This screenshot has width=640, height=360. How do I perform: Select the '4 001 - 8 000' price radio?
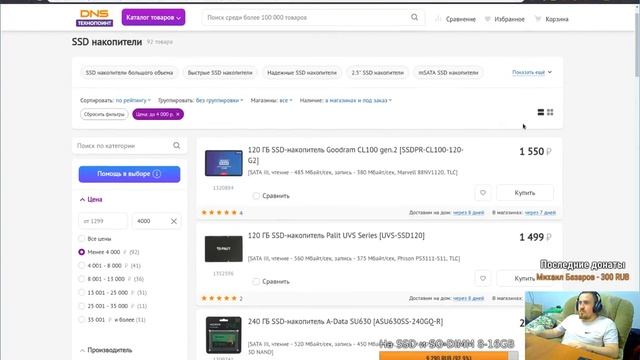[x=82, y=266]
